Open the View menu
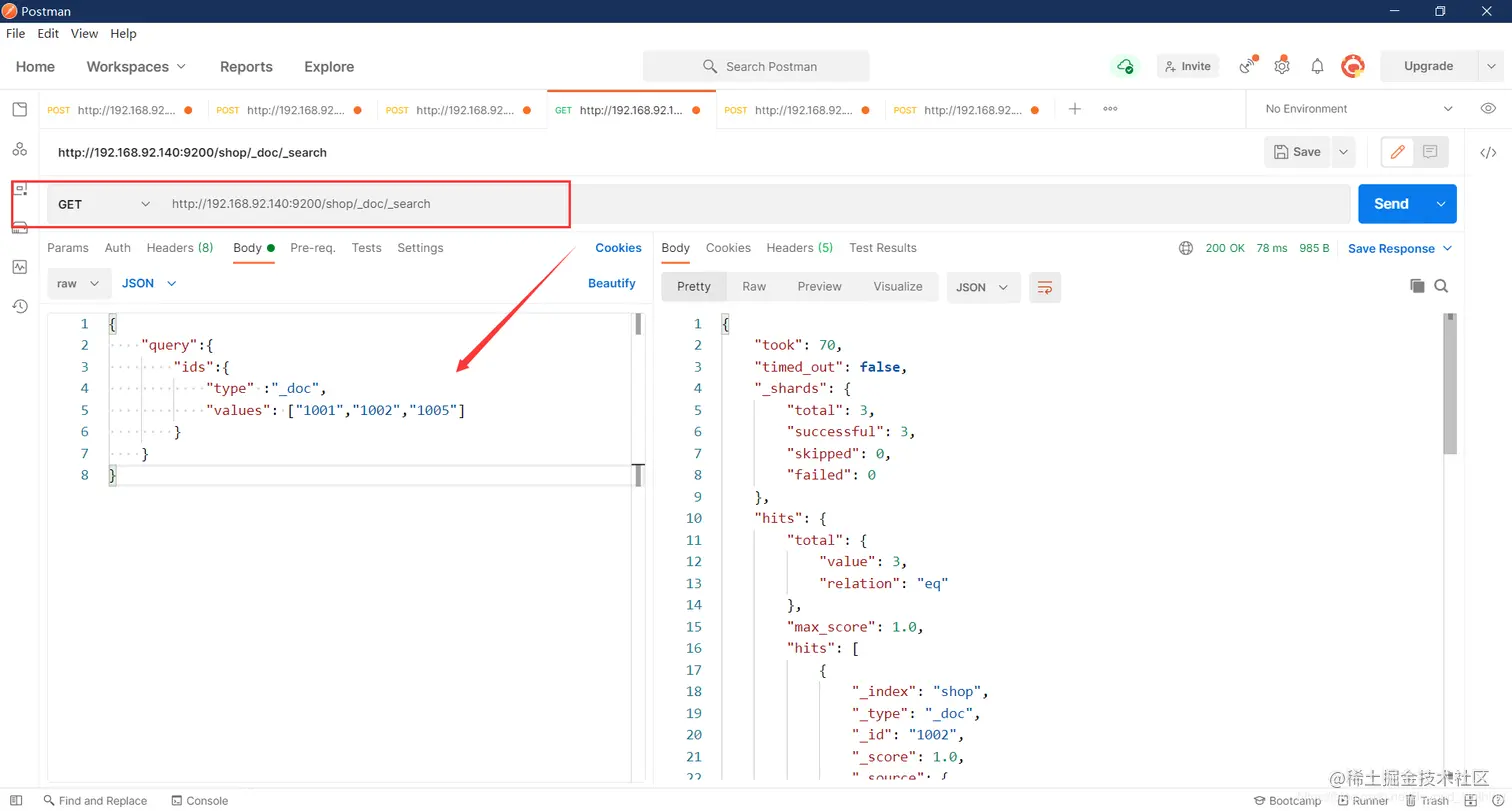The image size is (1512, 811). (x=84, y=33)
